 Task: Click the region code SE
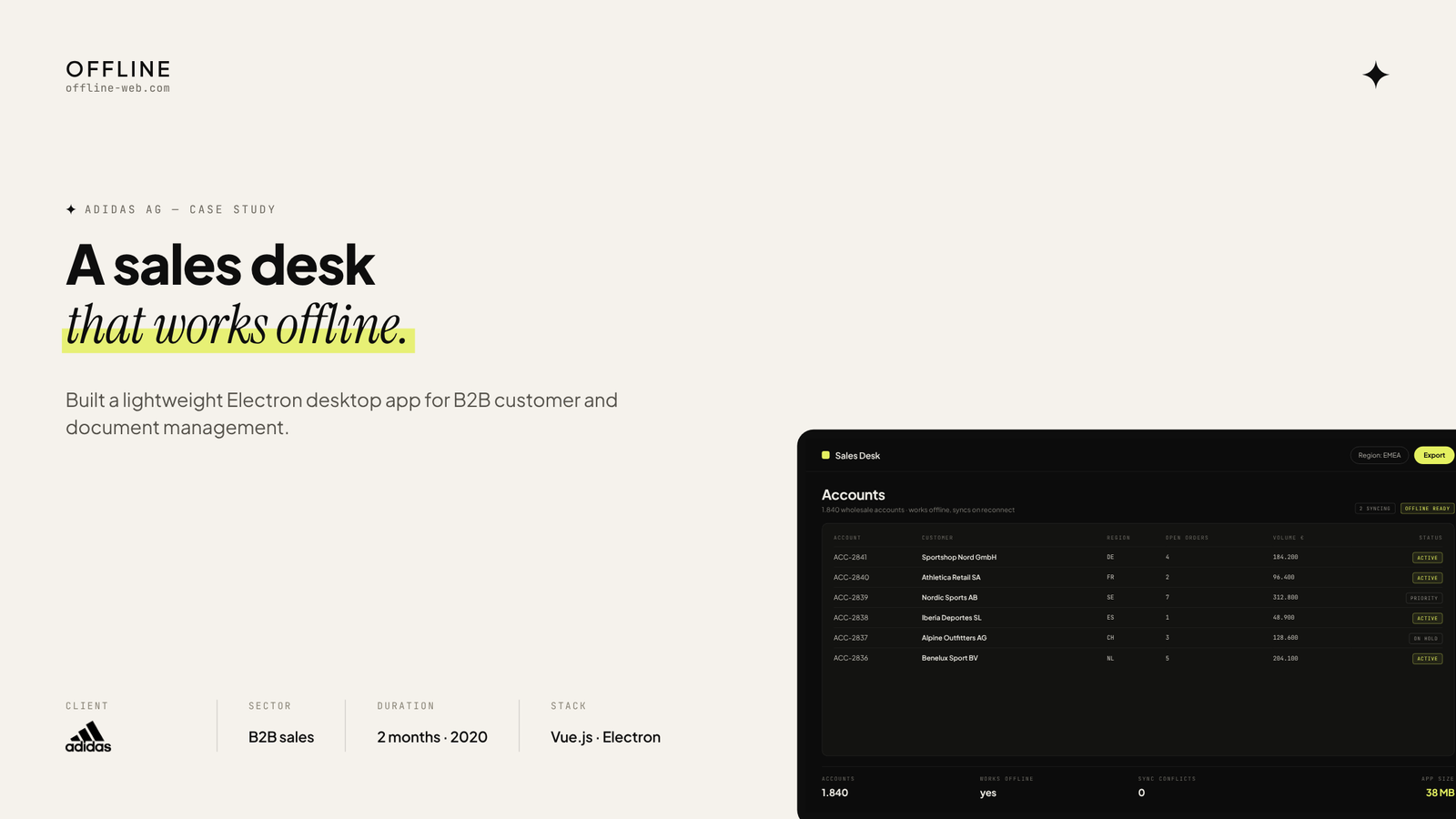(x=1110, y=598)
